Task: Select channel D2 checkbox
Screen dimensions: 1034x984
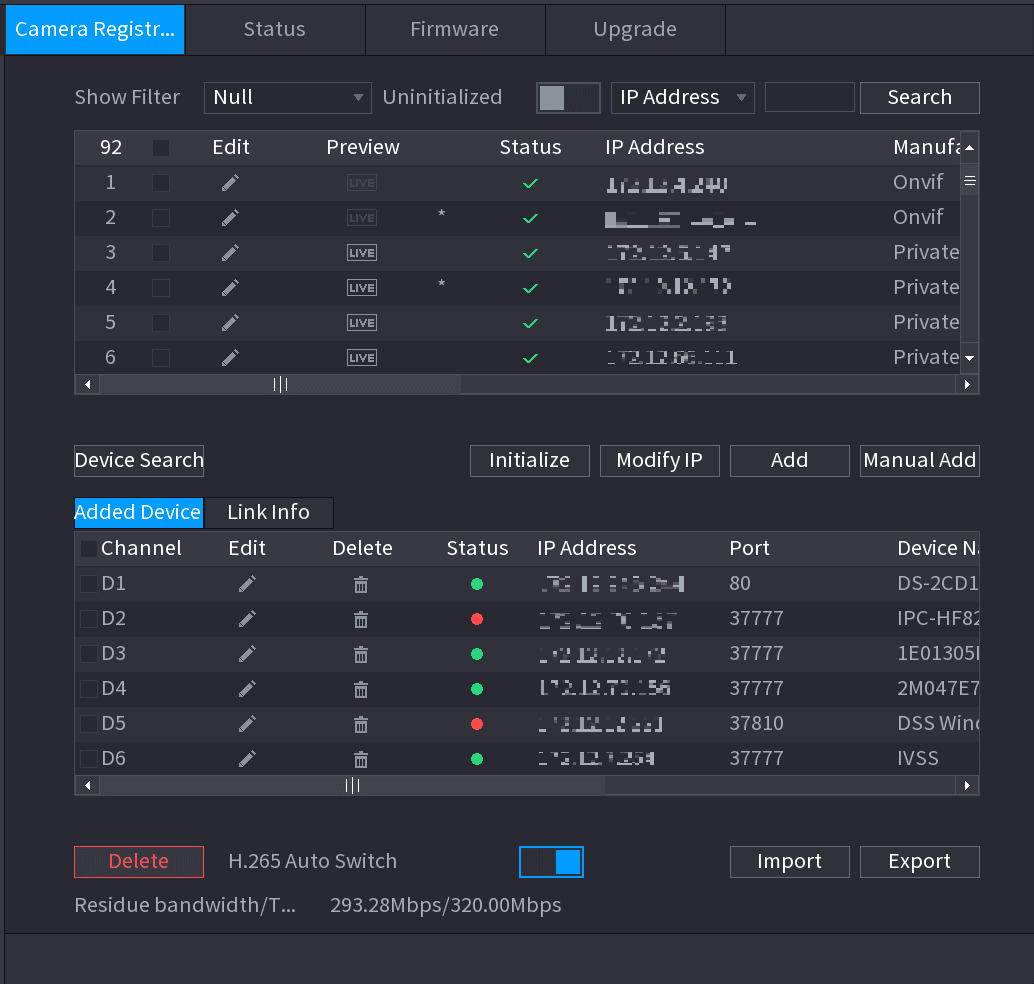Action: tap(88, 619)
